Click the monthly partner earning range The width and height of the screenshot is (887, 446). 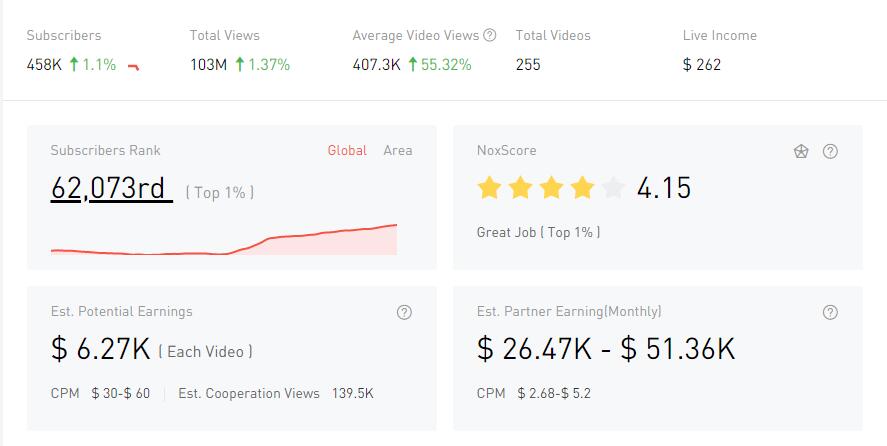tap(606, 349)
